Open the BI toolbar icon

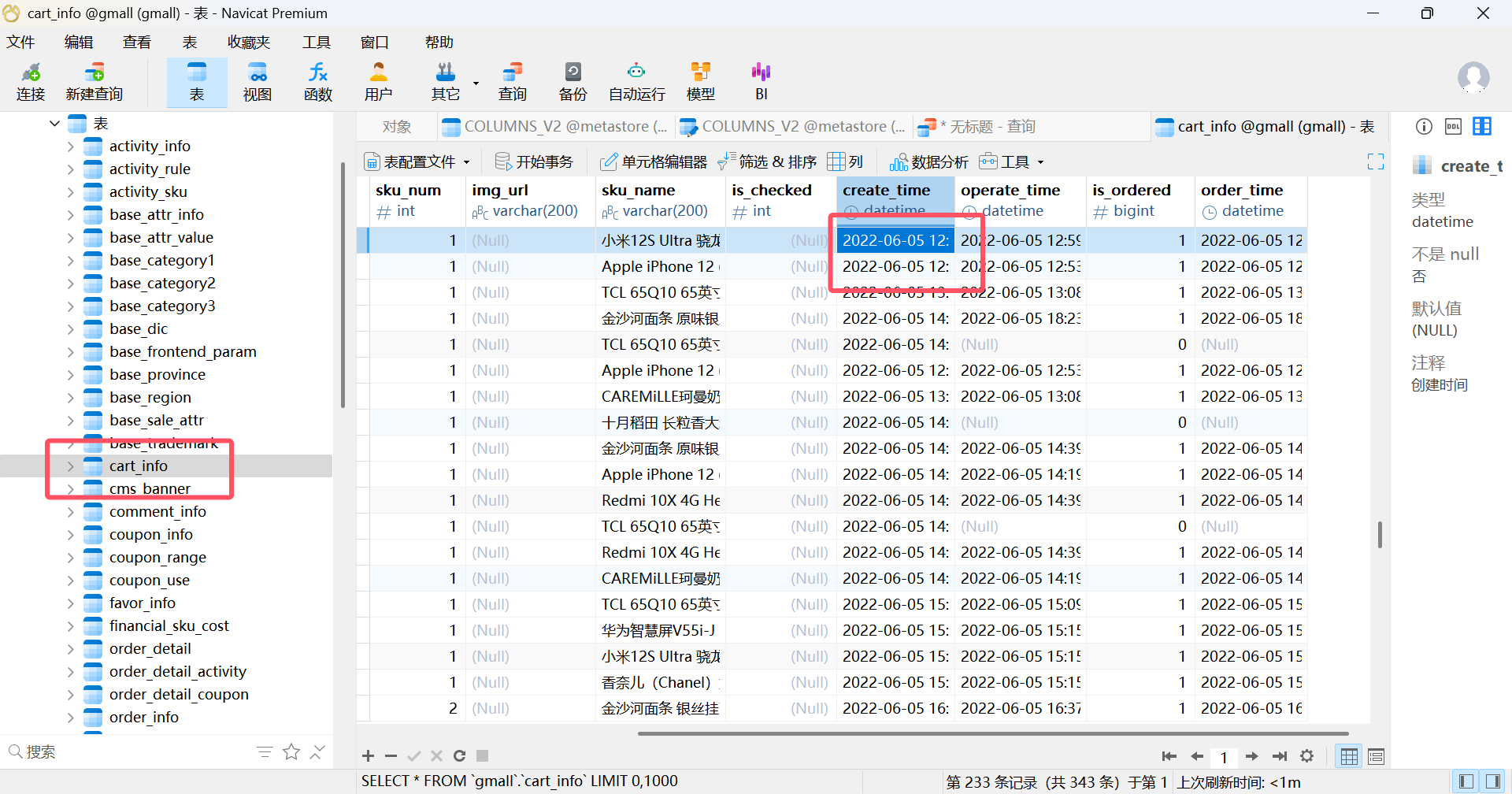click(762, 82)
